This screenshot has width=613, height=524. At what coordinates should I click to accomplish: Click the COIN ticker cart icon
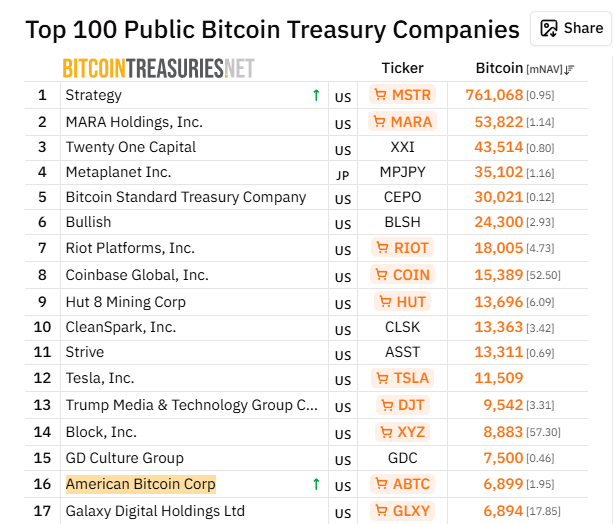point(382,275)
